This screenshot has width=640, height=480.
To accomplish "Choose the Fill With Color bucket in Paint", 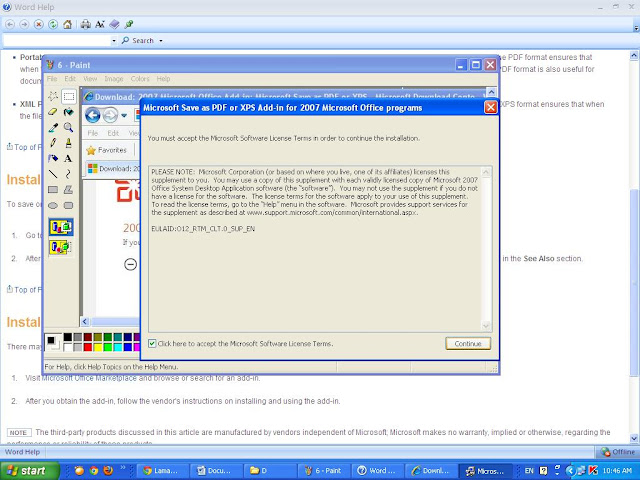I will point(69,112).
